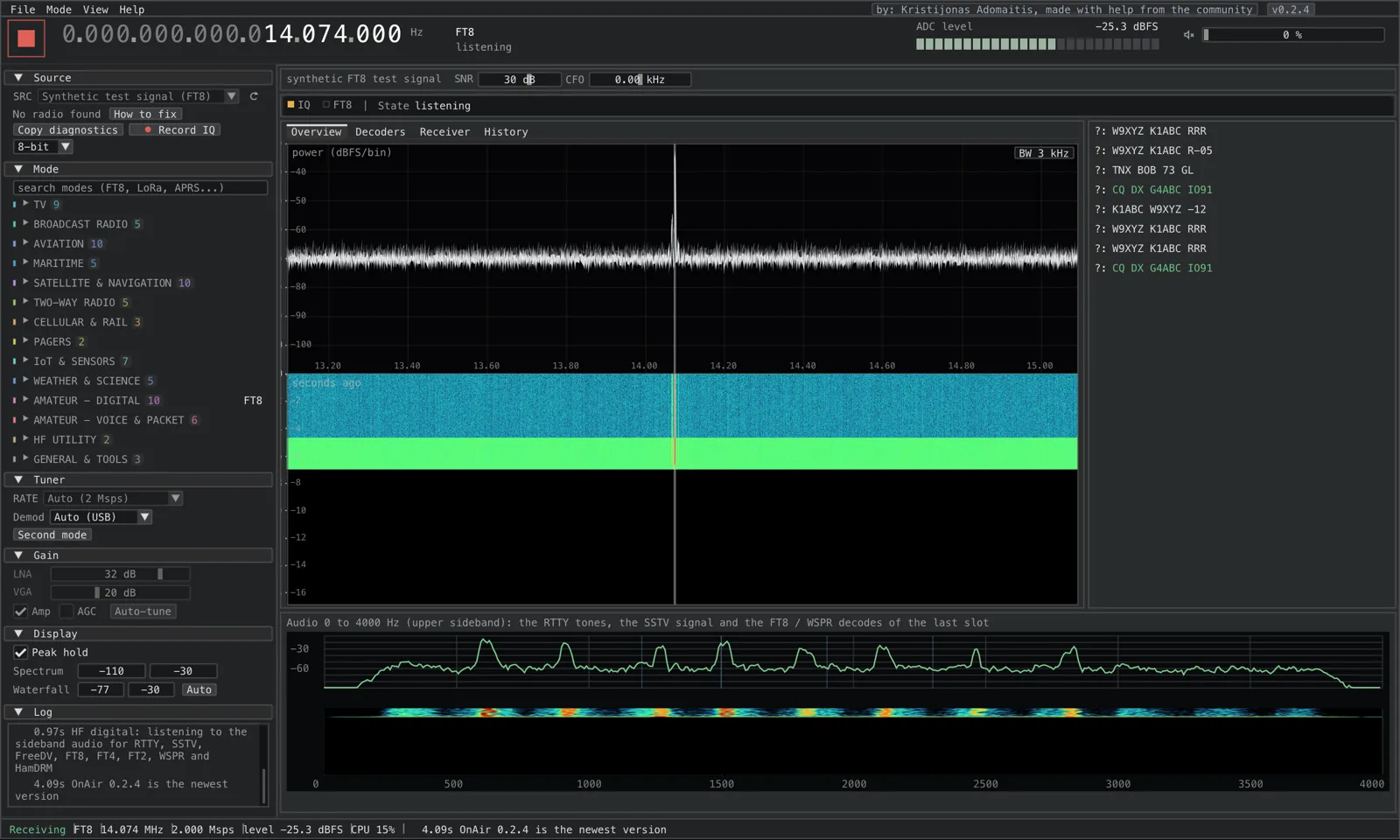Screen dimensions: 1400x840
Task: Click the BW 3 kHz bandwidth button
Action: click(x=1042, y=153)
